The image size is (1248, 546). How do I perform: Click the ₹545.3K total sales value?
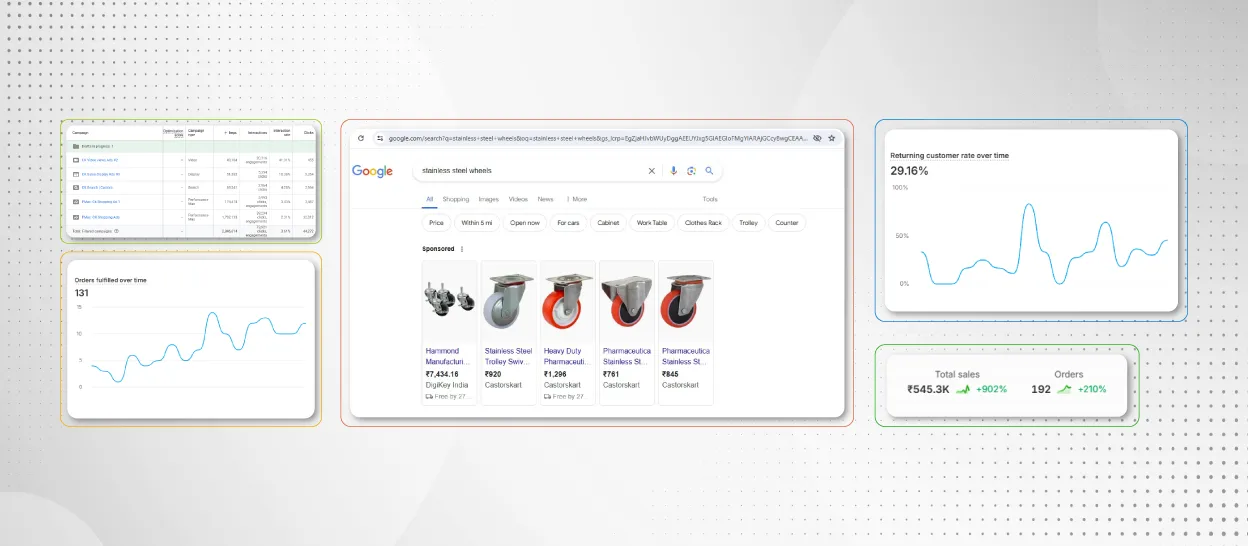929,389
